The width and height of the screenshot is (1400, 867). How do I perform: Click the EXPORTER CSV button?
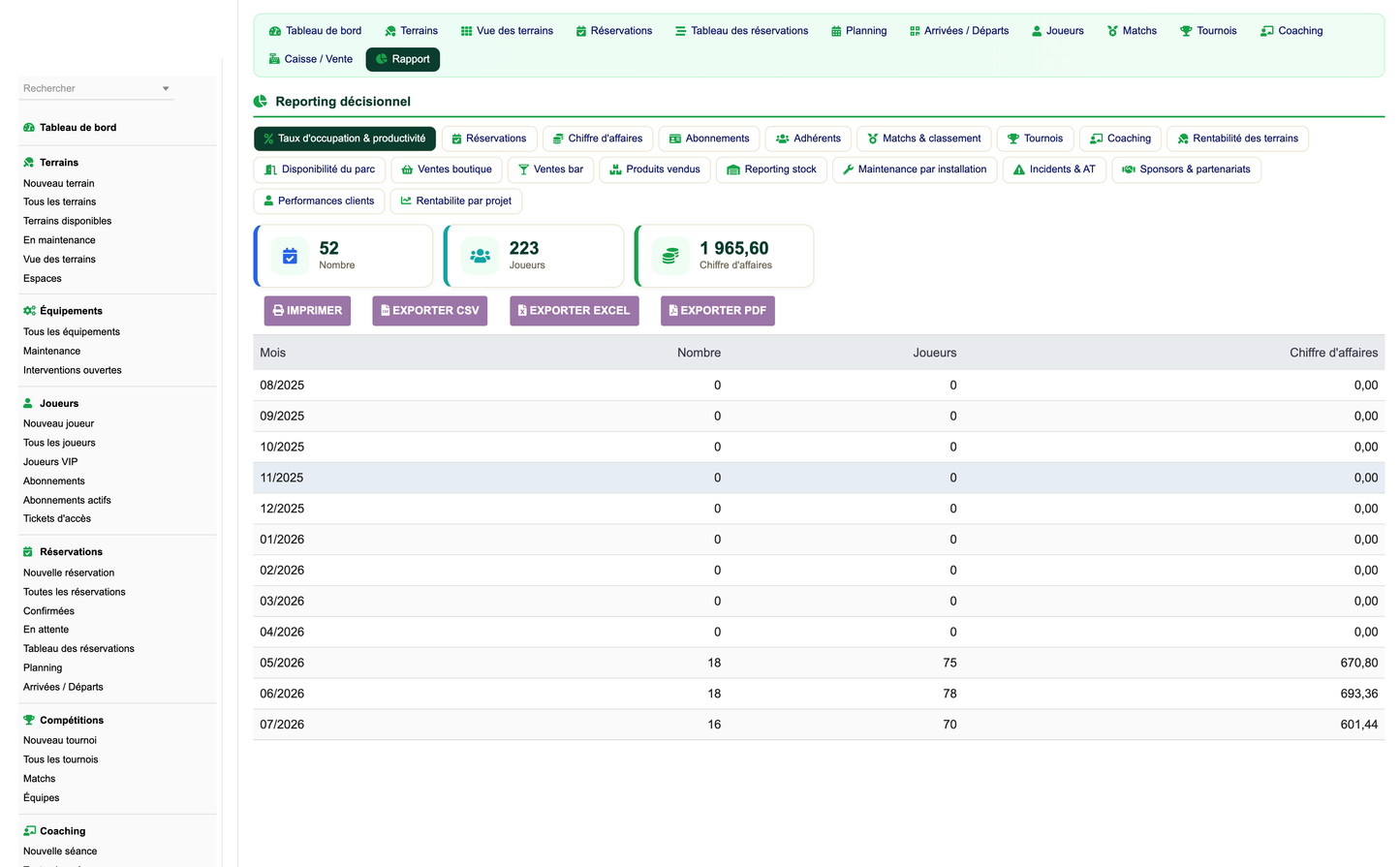[430, 311]
